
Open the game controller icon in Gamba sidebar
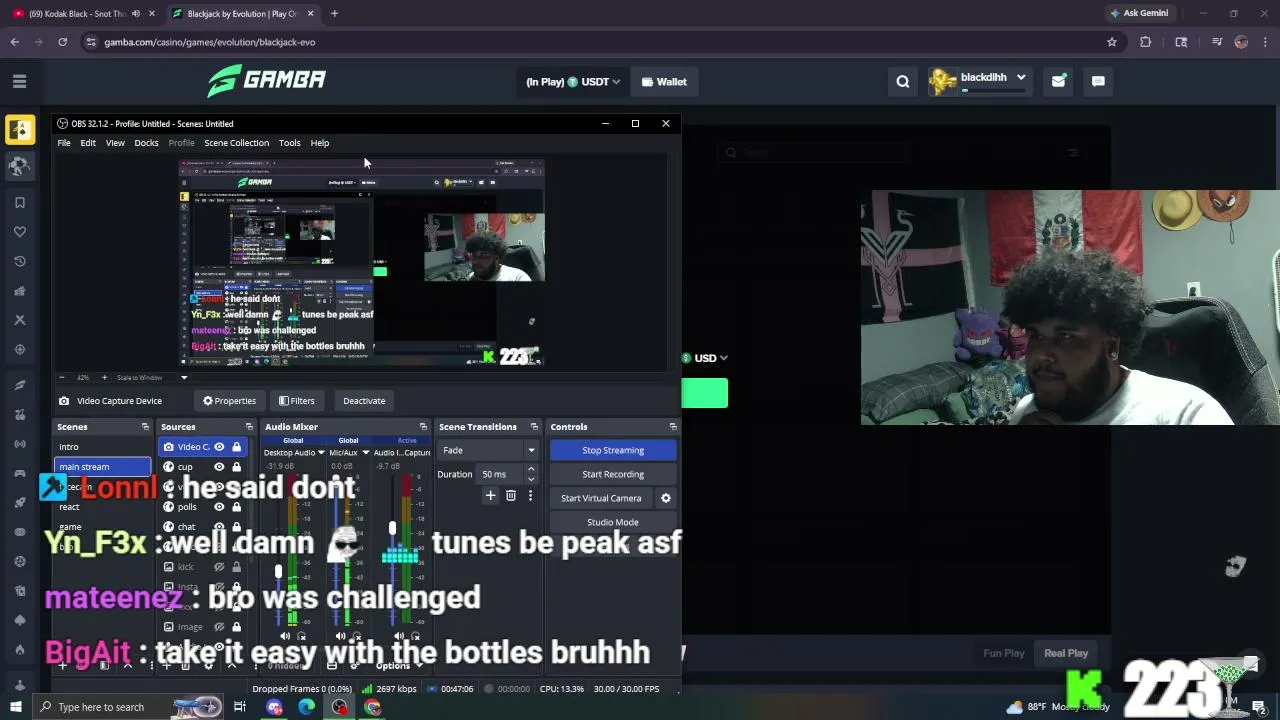click(x=19, y=473)
